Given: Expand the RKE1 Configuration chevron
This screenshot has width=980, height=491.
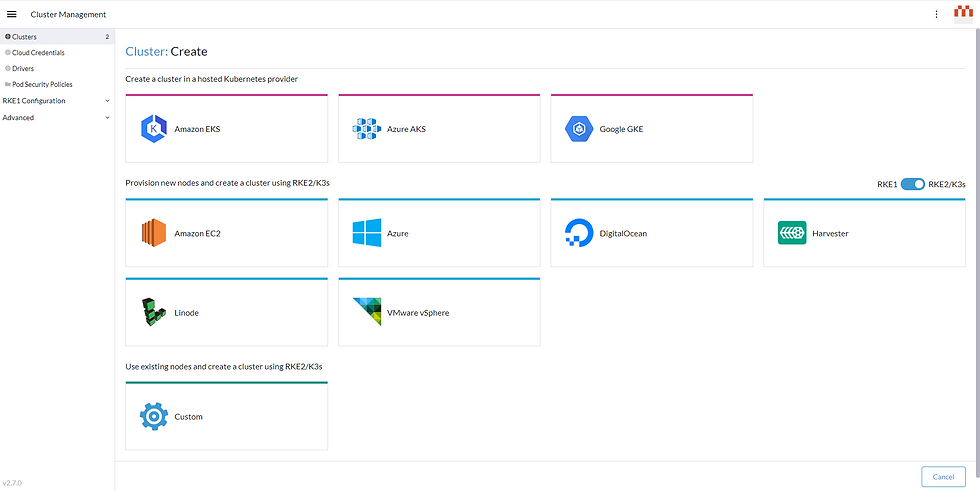Looking at the screenshot, I should [108, 101].
